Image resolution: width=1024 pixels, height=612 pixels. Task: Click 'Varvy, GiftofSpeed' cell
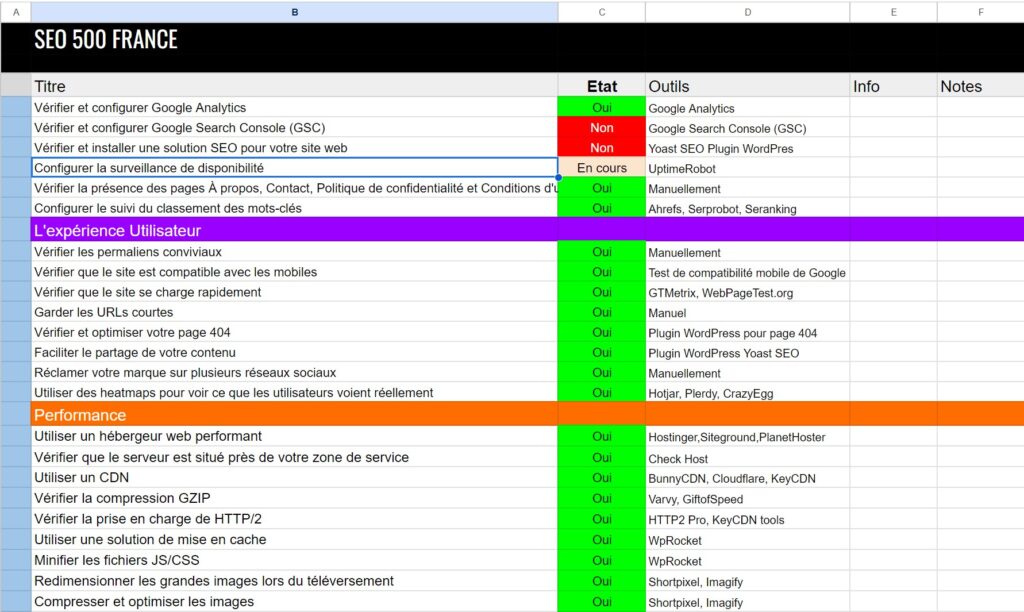(747, 499)
